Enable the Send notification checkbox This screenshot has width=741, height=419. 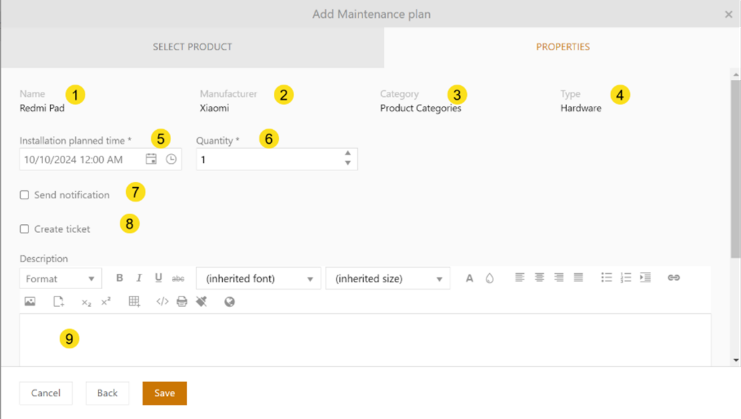tap(25, 195)
